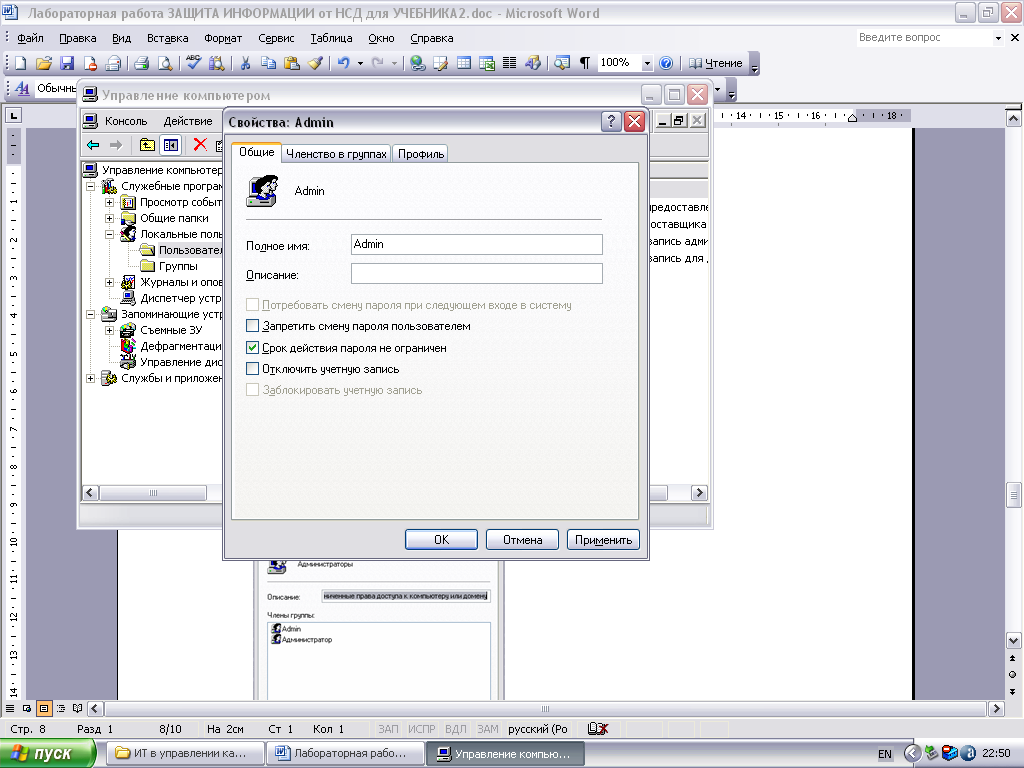This screenshot has height=768, width=1024.
Task: Expand the 'Общие папки' tree node
Action: (110, 218)
